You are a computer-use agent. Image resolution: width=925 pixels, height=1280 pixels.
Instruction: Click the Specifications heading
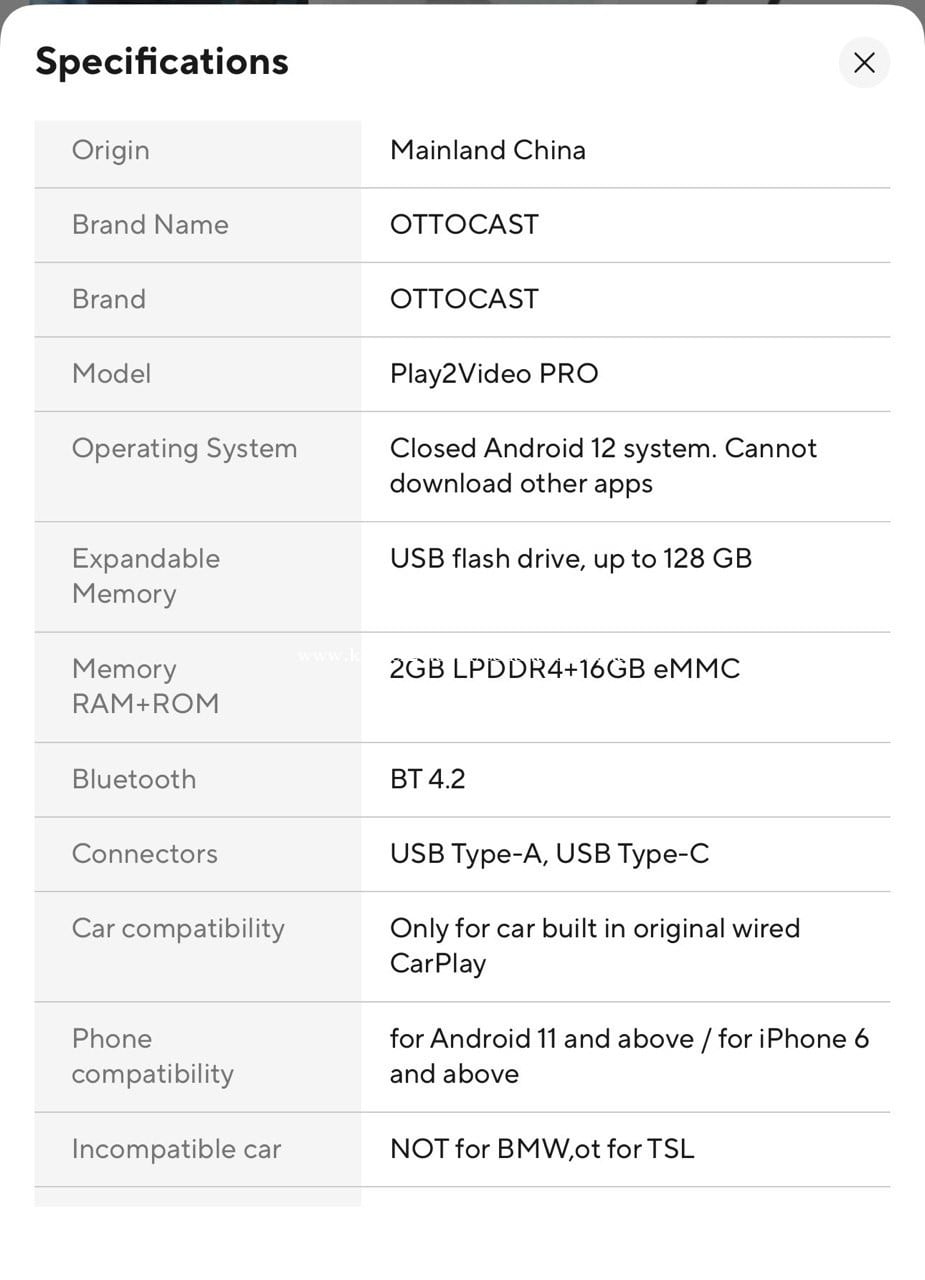[x=162, y=62]
